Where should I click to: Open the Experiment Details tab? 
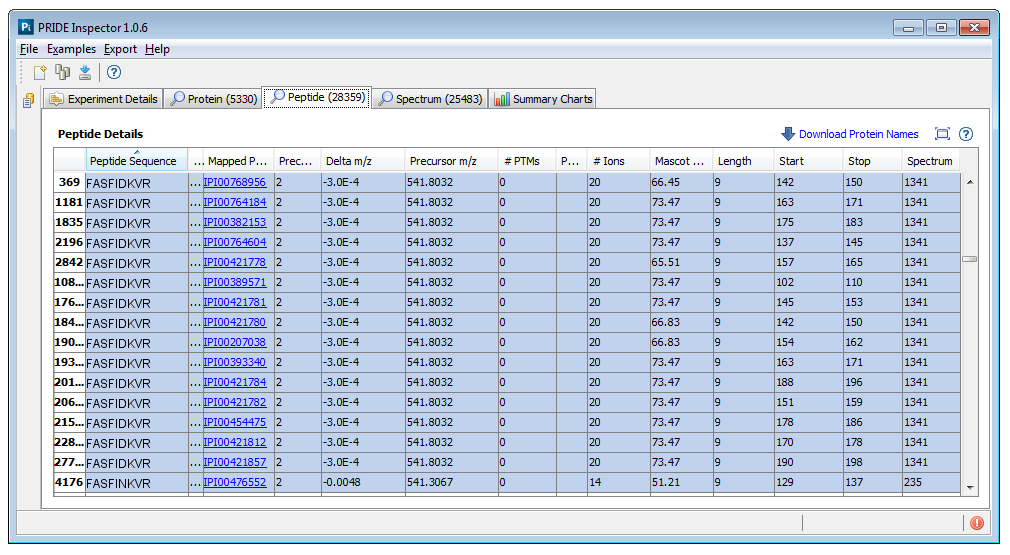(102, 99)
